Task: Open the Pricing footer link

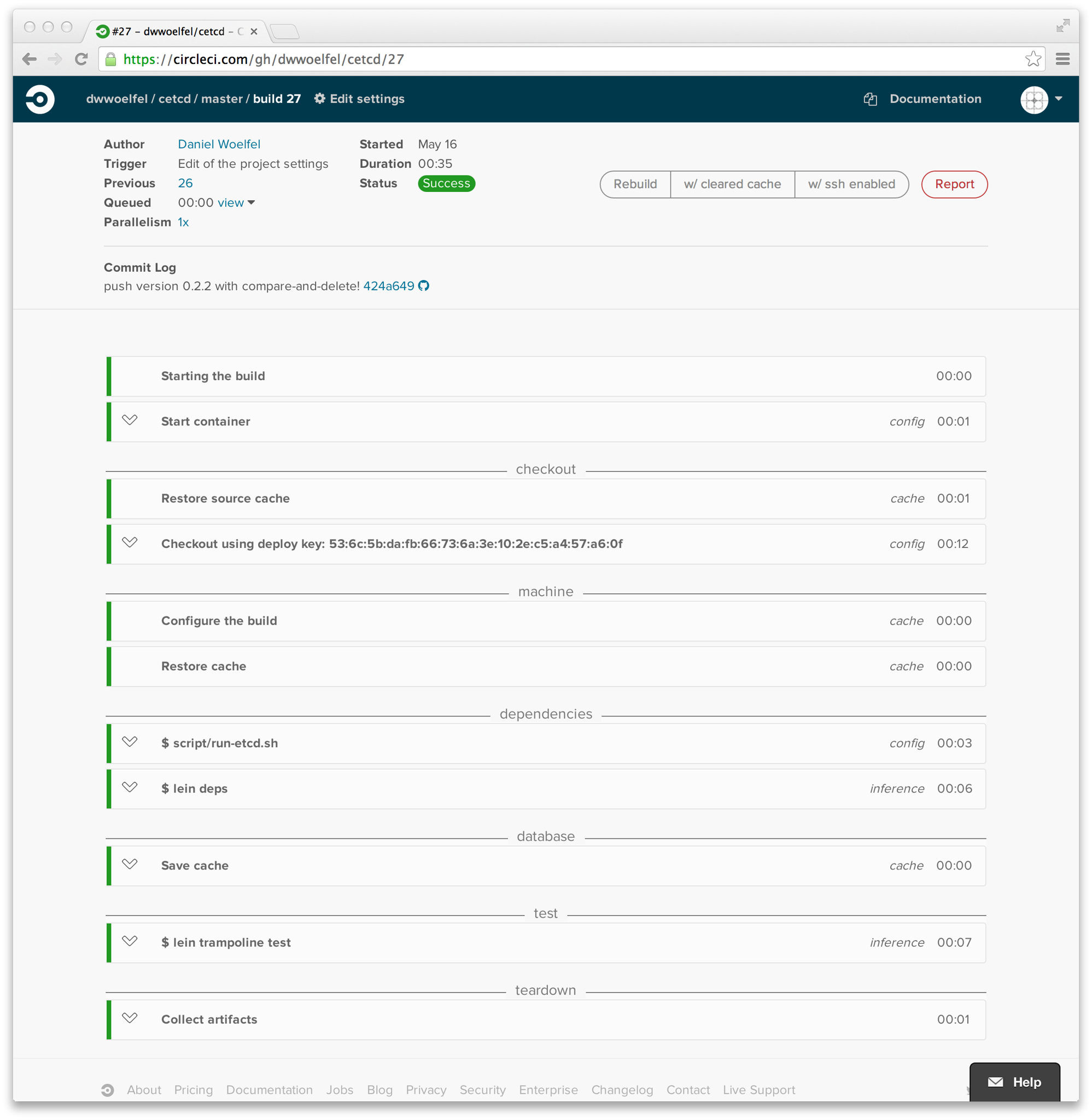Action: [193, 1089]
